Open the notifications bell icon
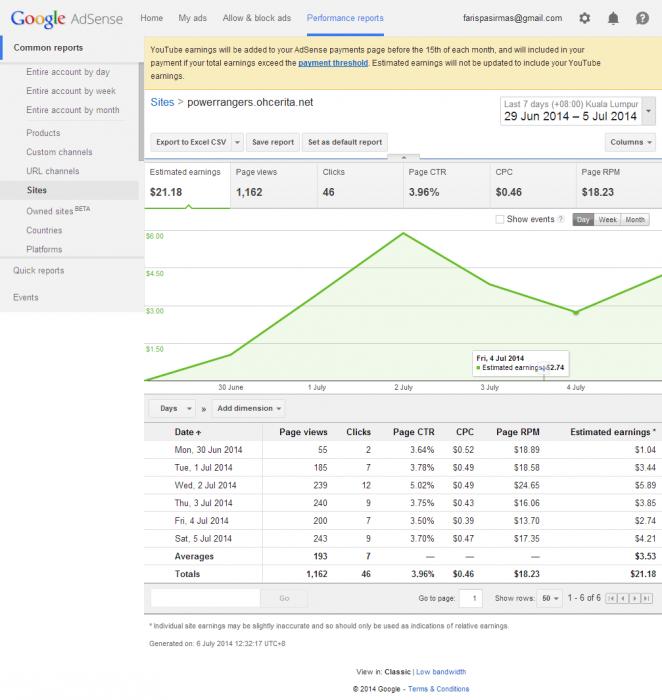Viewport: 662px width, 700px height. 613,18
